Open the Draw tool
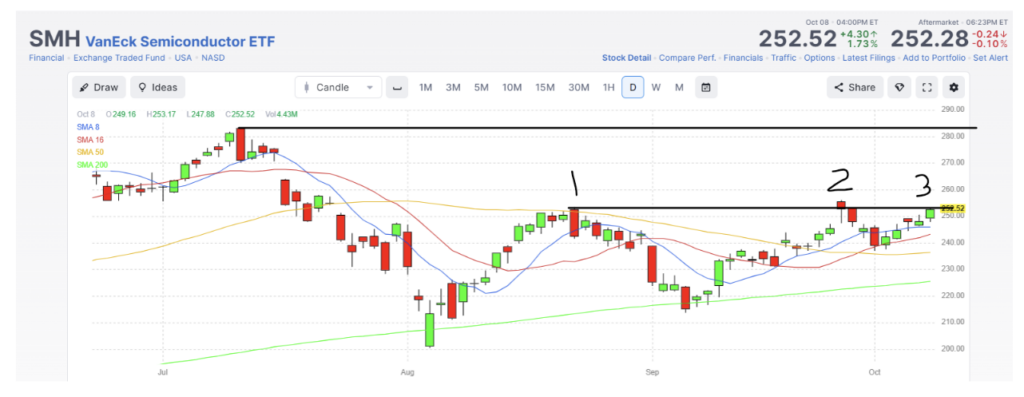Screen dimensions: 1024x397 click(99, 87)
